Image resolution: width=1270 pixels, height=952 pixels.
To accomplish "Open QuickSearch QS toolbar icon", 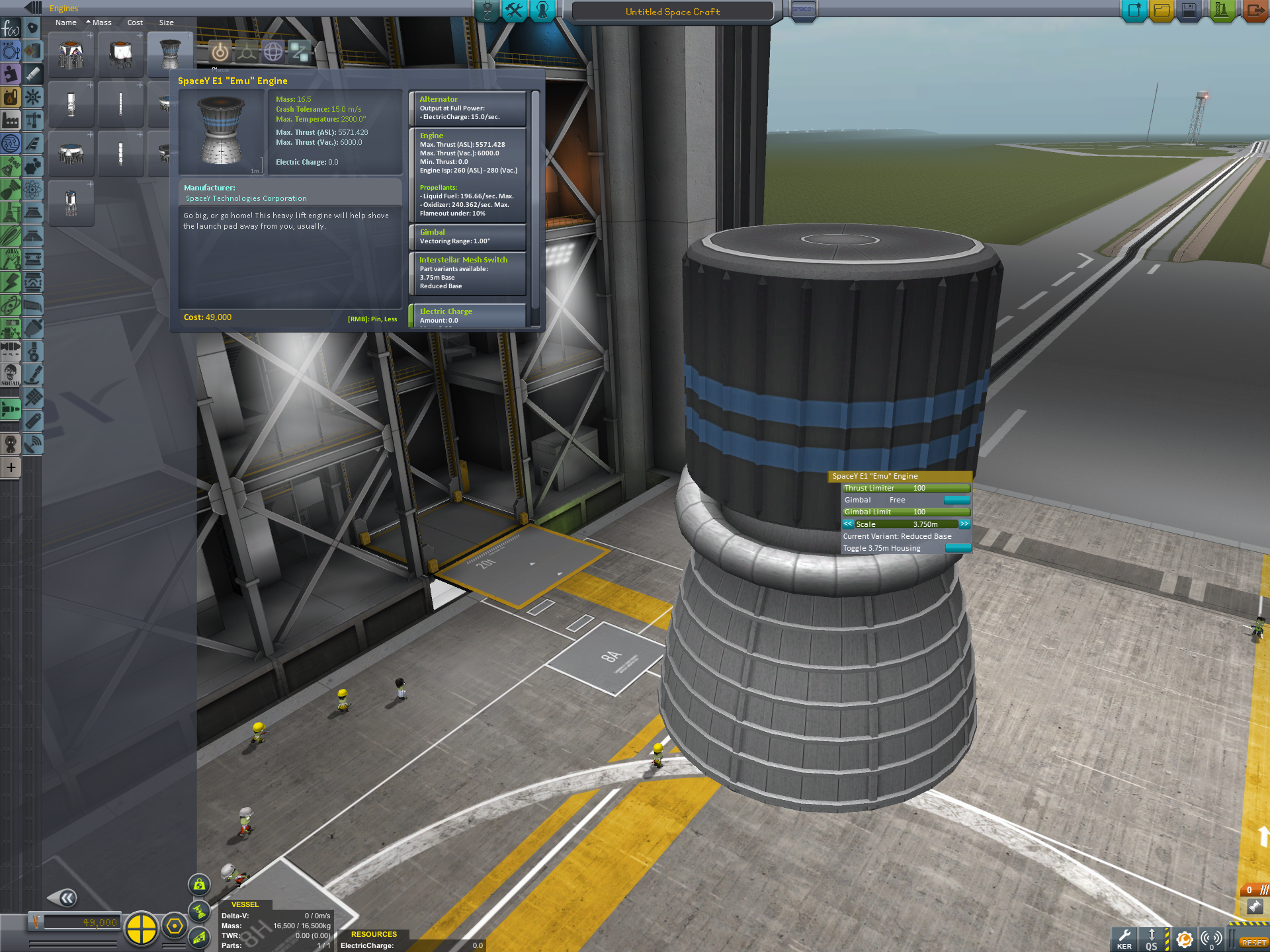I will coord(1152,939).
